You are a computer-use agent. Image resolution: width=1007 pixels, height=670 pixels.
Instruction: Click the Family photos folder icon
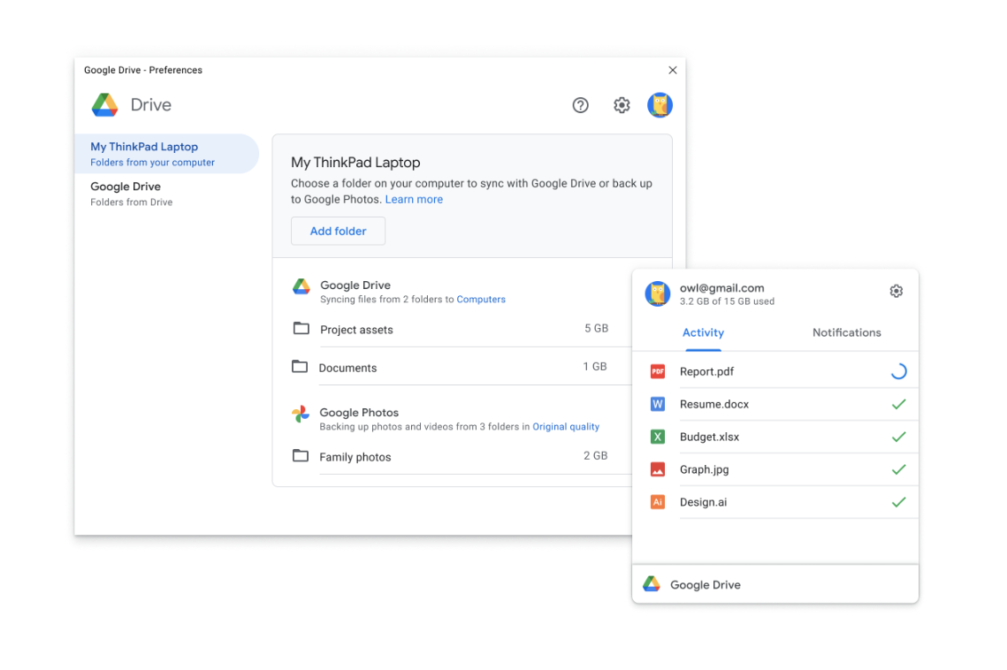pos(300,455)
